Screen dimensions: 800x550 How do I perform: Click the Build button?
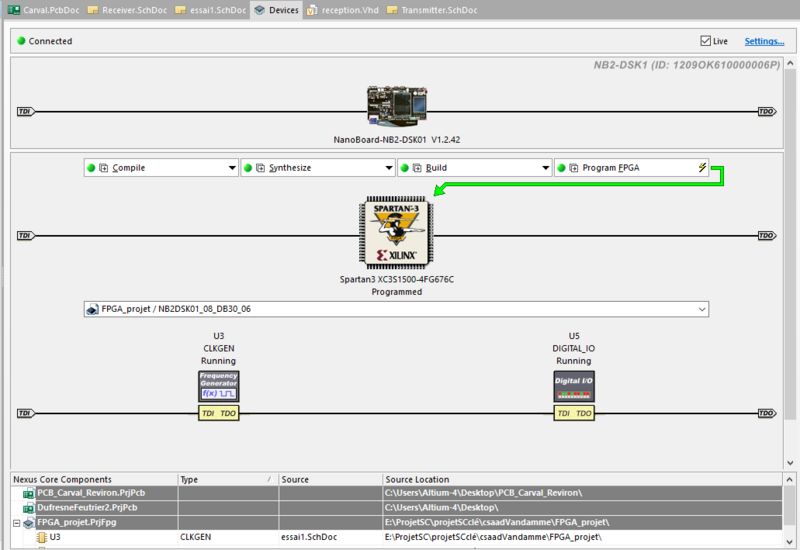point(436,168)
